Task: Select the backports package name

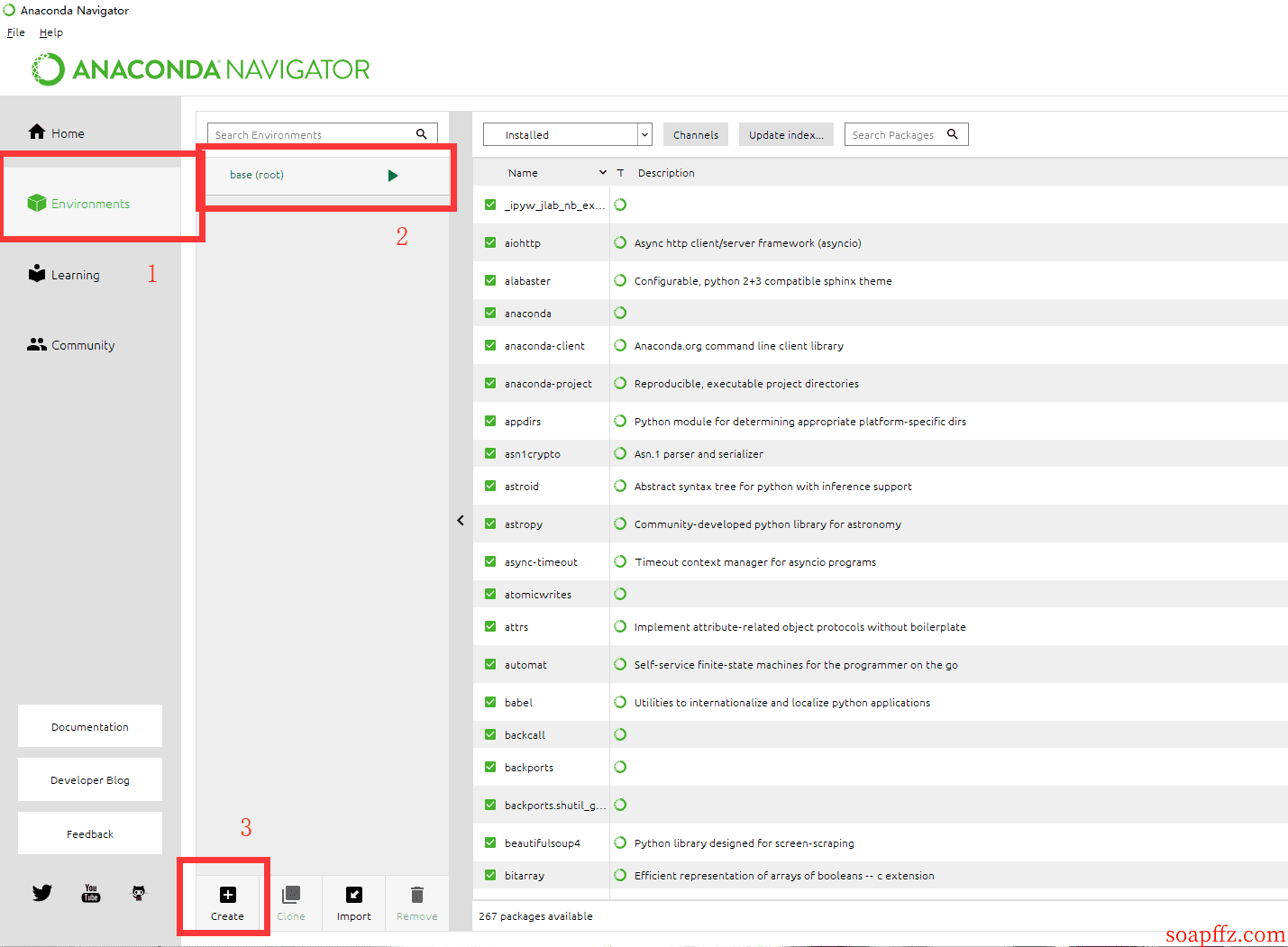Action: pyautogui.click(x=529, y=767)
